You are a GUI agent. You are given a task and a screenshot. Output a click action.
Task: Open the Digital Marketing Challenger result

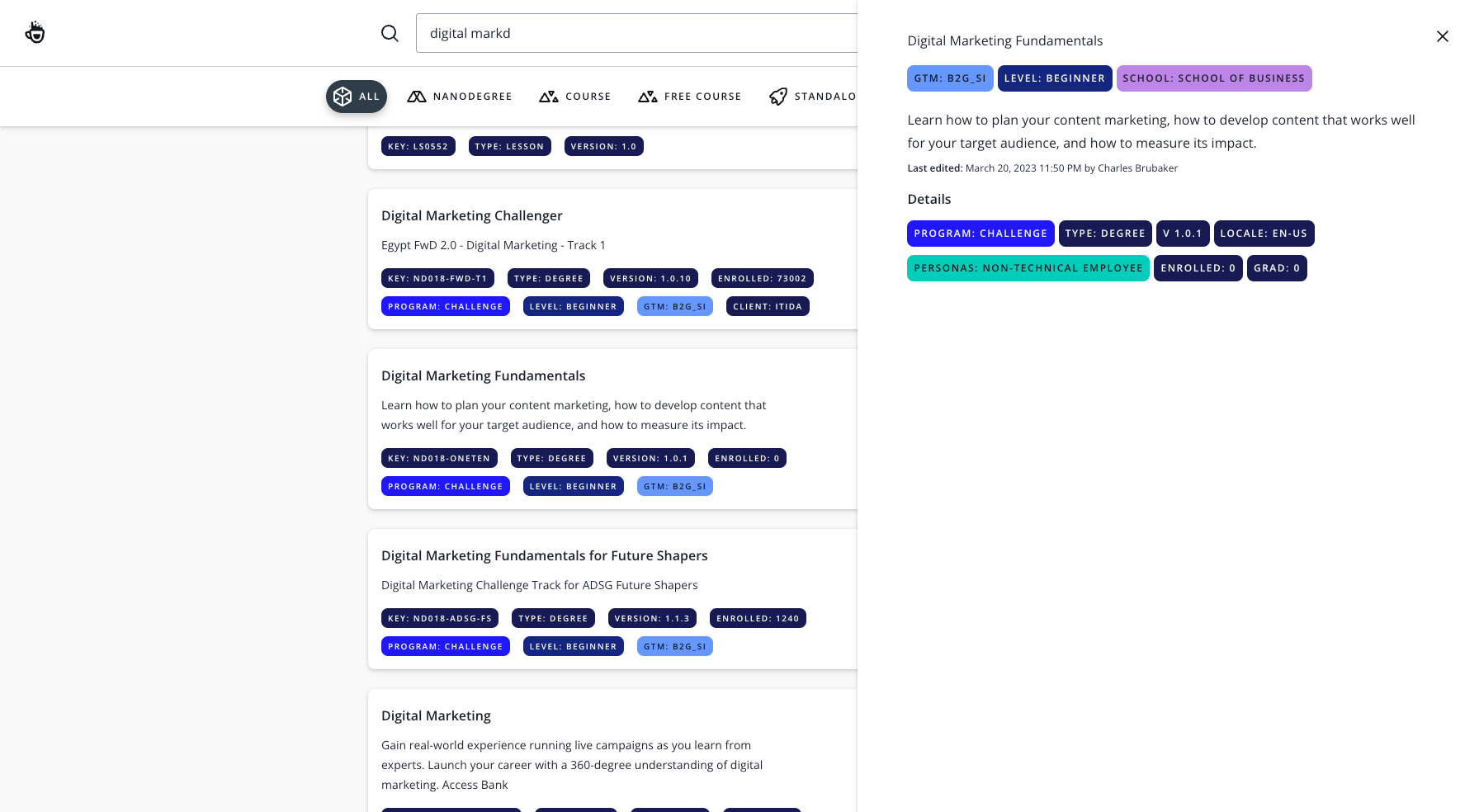[x=472, y=215]
